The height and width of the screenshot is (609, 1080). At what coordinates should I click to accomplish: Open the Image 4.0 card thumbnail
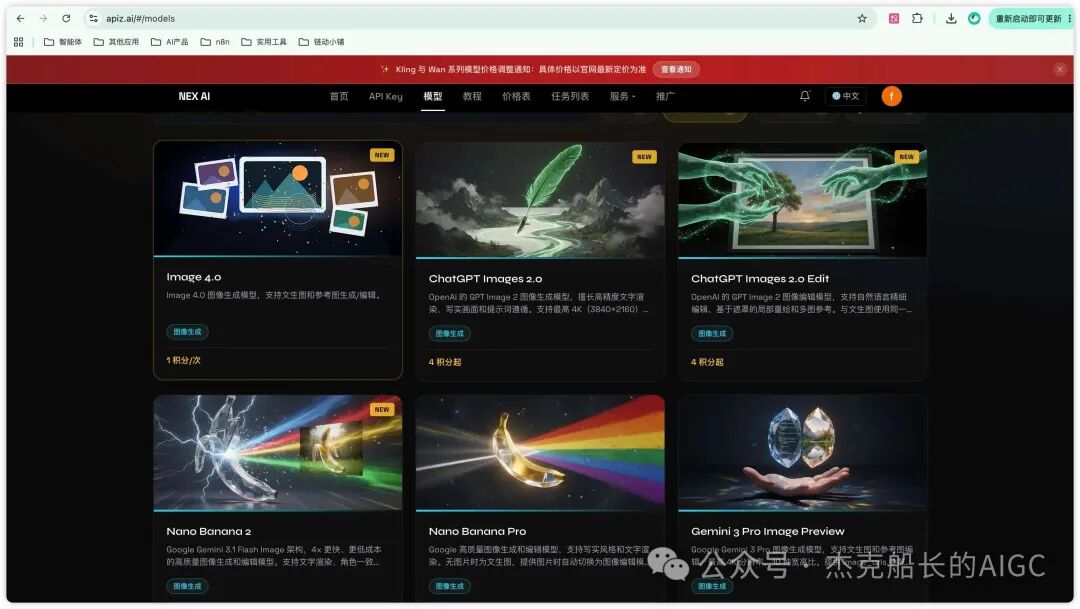click(x=278, y=198)
